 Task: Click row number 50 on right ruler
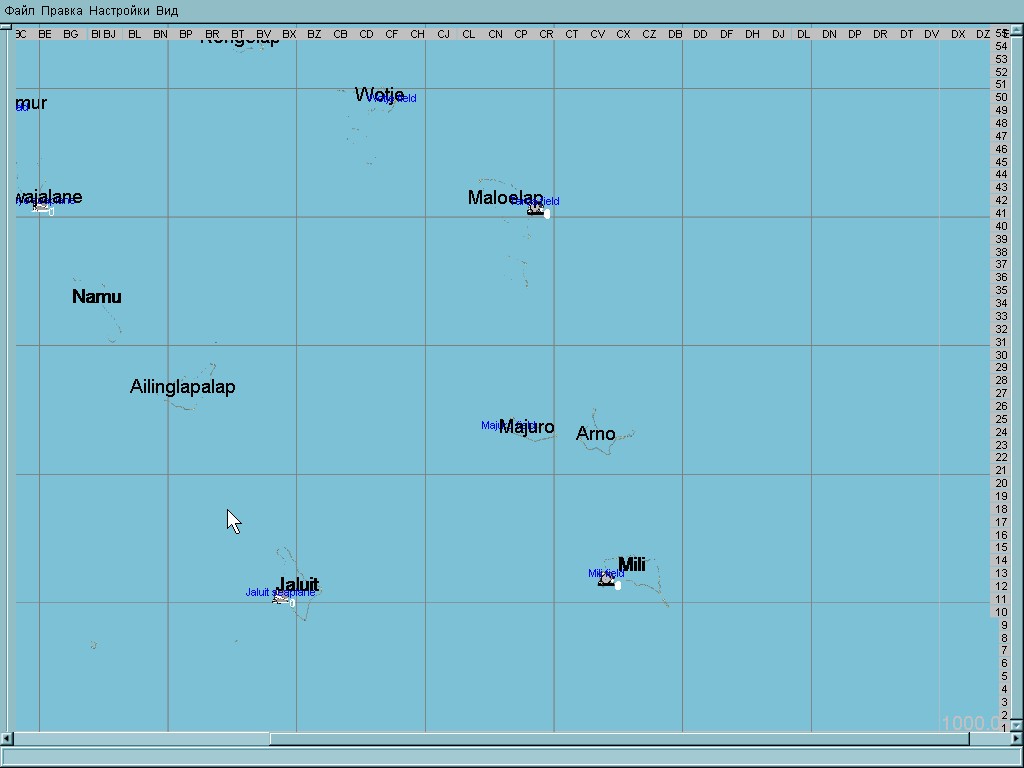[x=1001, y=97]
